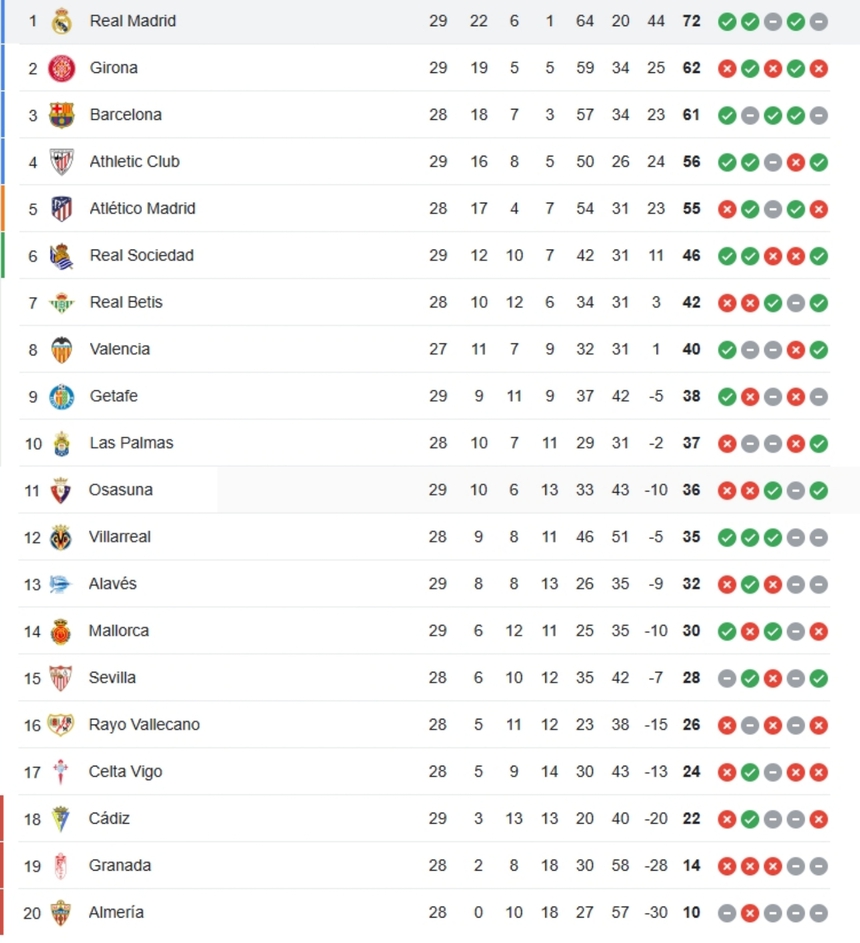Click Celta Vigo's win form indicator
The image size is (860, 943).
click(x=749, y=772)
